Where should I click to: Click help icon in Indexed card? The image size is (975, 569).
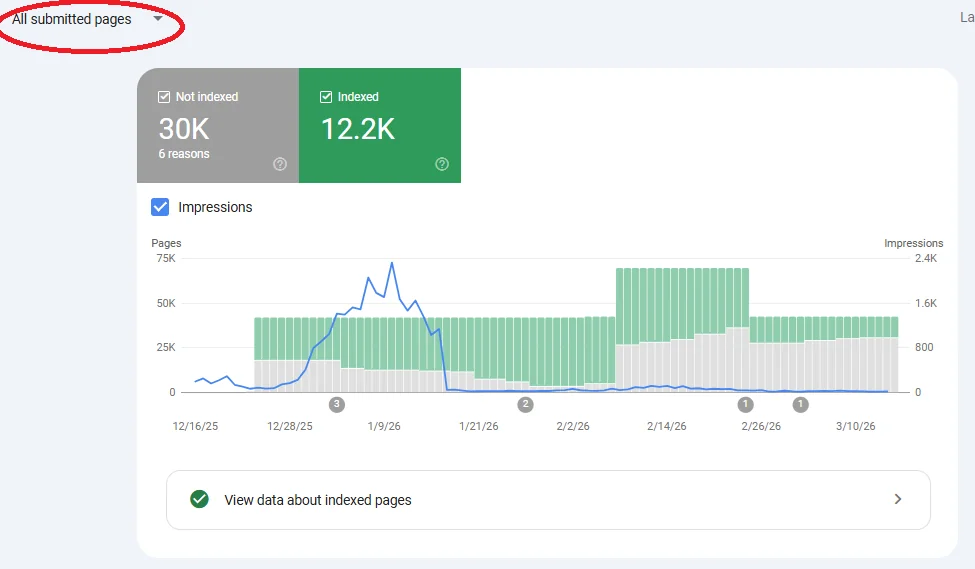click(442, 164)
